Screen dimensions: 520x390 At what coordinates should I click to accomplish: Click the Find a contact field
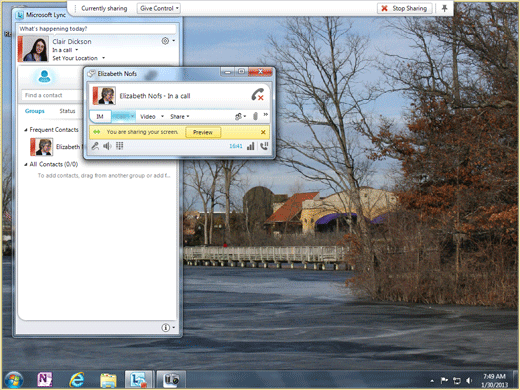pyautogui.click(x=52, y=95)
